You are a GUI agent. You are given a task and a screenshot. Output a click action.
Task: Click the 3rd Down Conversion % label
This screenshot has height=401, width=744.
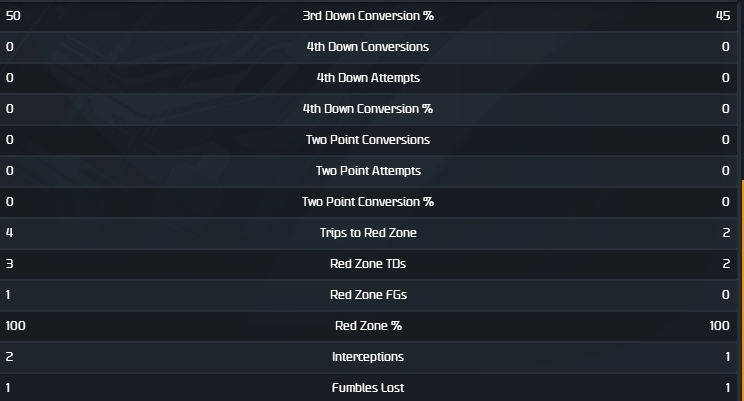point(368,16)
